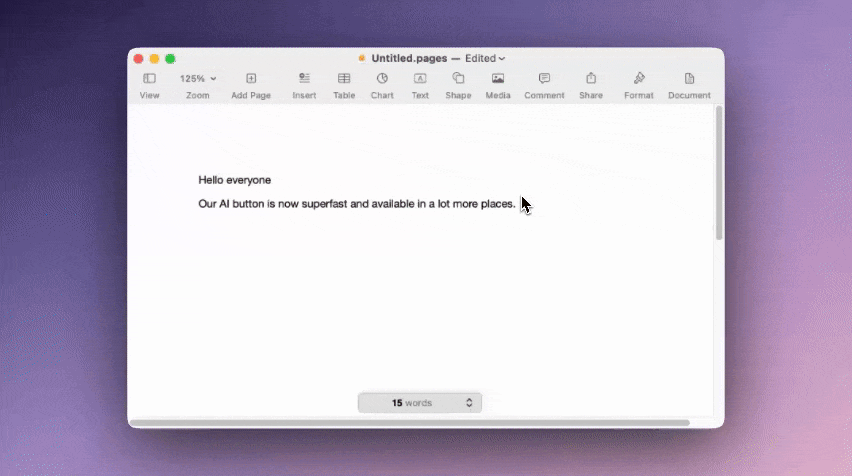
Task: Open the 15 words counter popup
Action: click(419, 403)
